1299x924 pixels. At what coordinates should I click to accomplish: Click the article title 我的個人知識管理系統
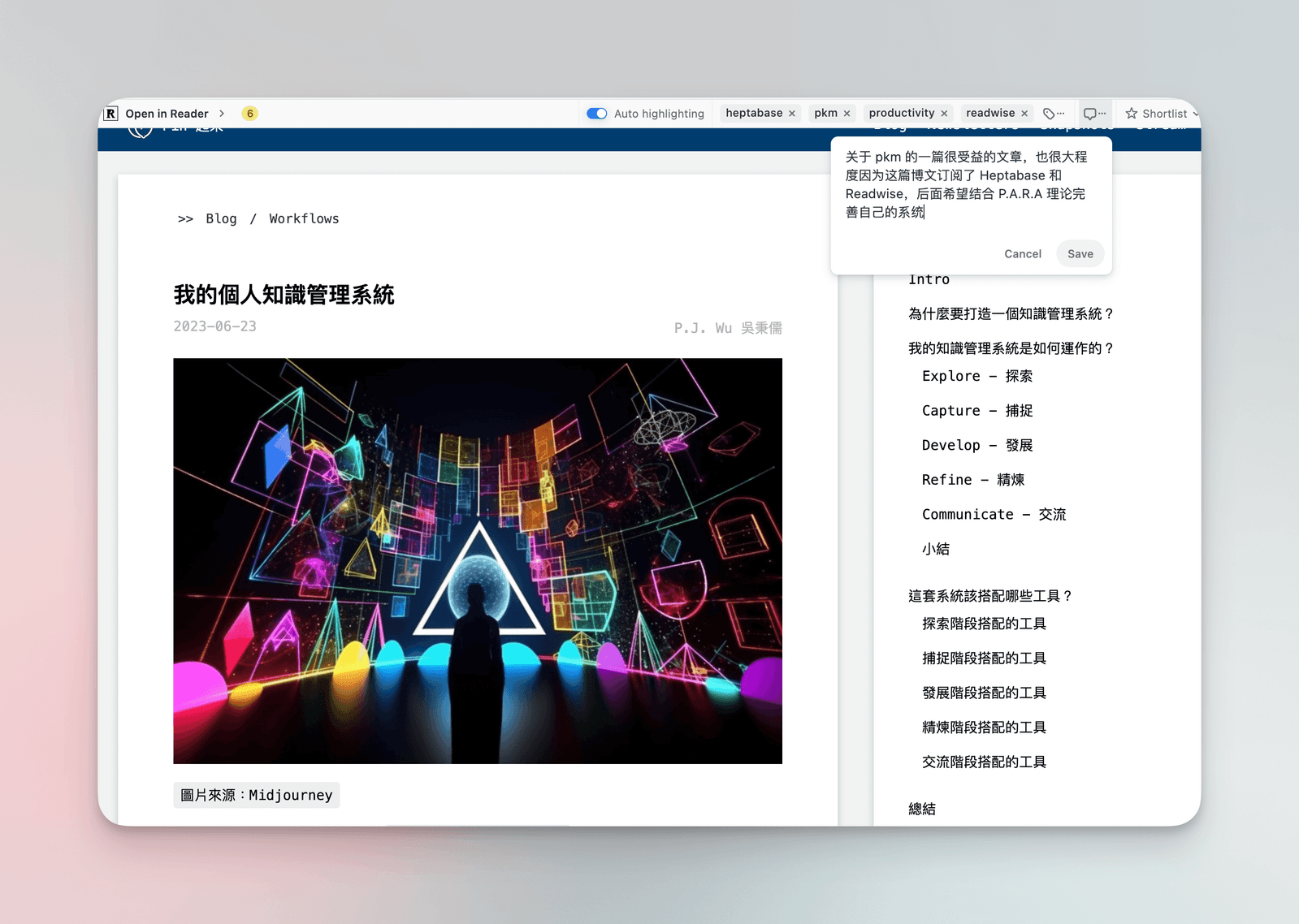[284, 295]
